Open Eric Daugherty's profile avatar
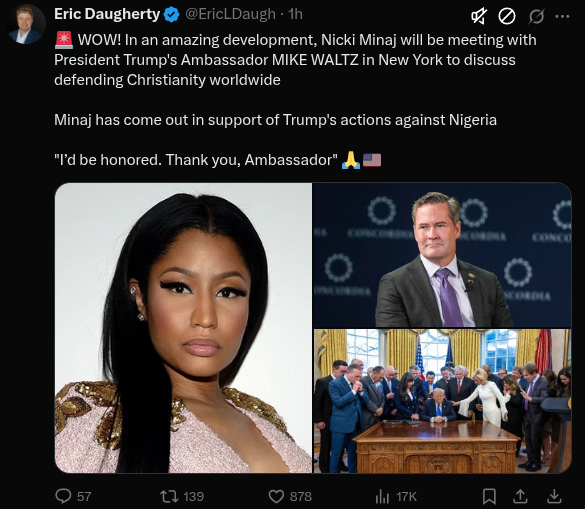Viewport: 585px width, 509px height. 26,24
